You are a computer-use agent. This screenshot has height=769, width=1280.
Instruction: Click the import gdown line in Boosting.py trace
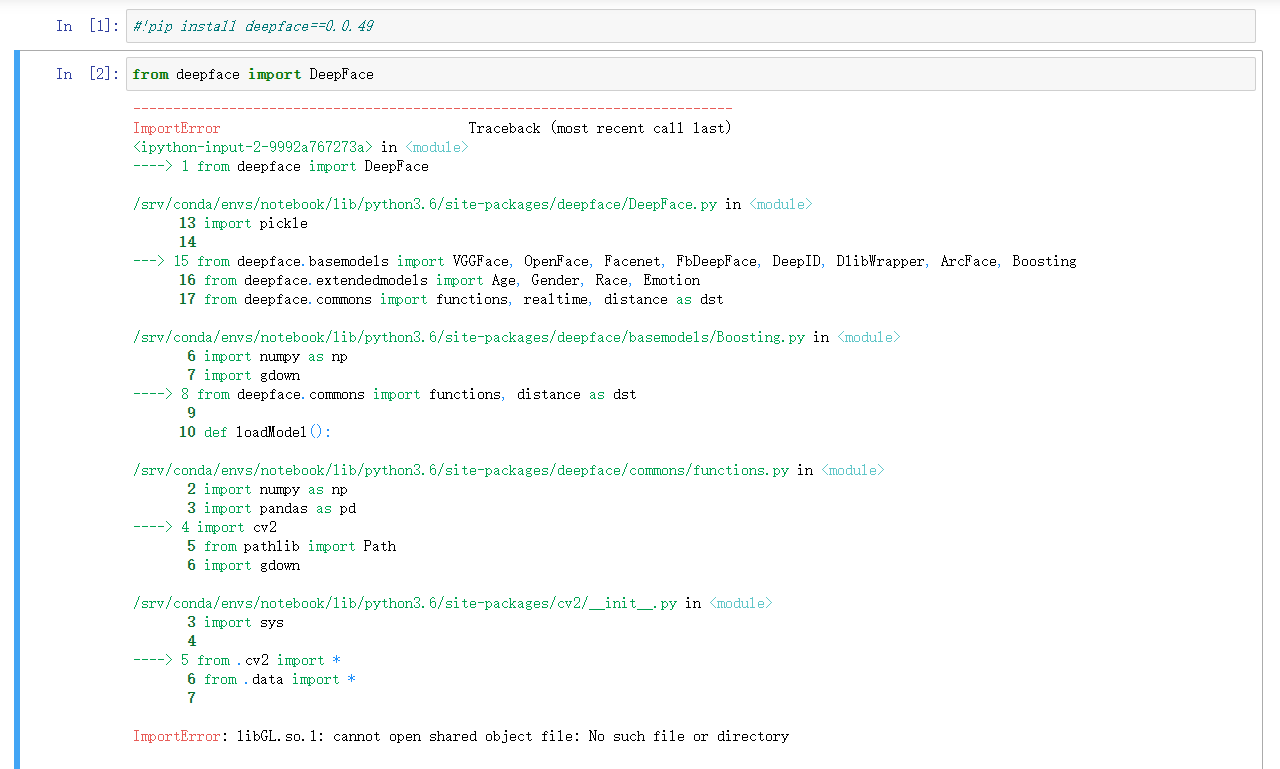(x=255, y=375)
